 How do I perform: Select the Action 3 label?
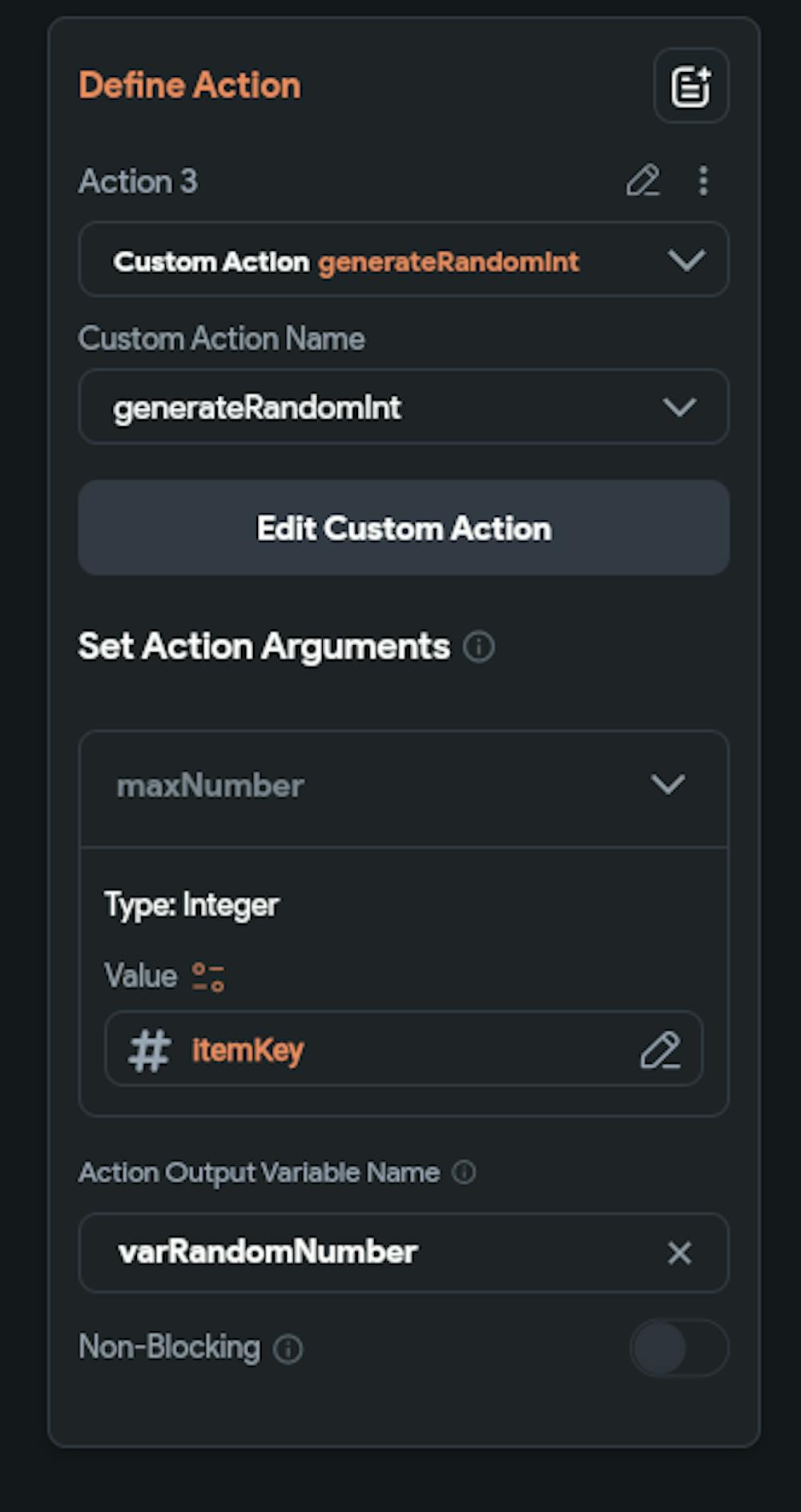point(138,181)
